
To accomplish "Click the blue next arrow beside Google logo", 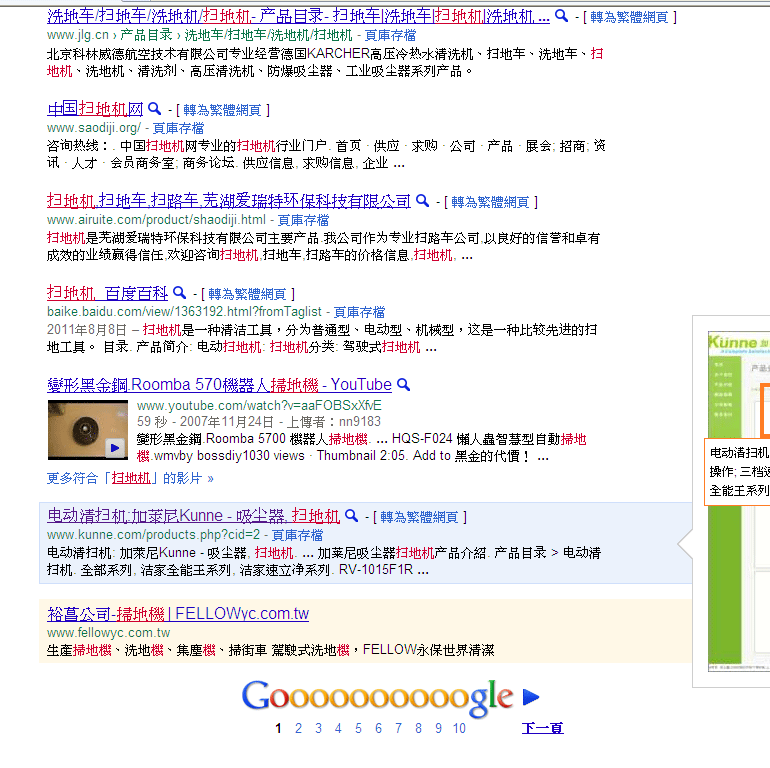I will pyautogui.click(x=531, y=696).
